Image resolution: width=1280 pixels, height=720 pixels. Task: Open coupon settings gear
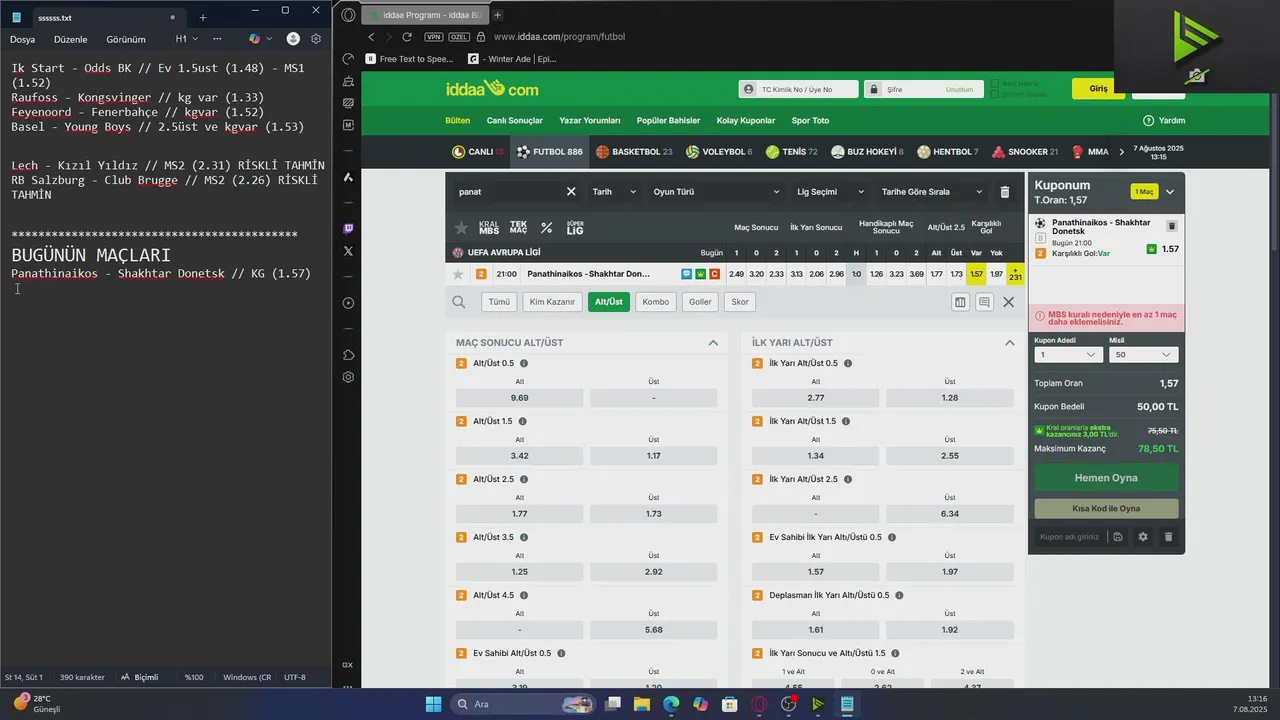(x=1143, y=537)
